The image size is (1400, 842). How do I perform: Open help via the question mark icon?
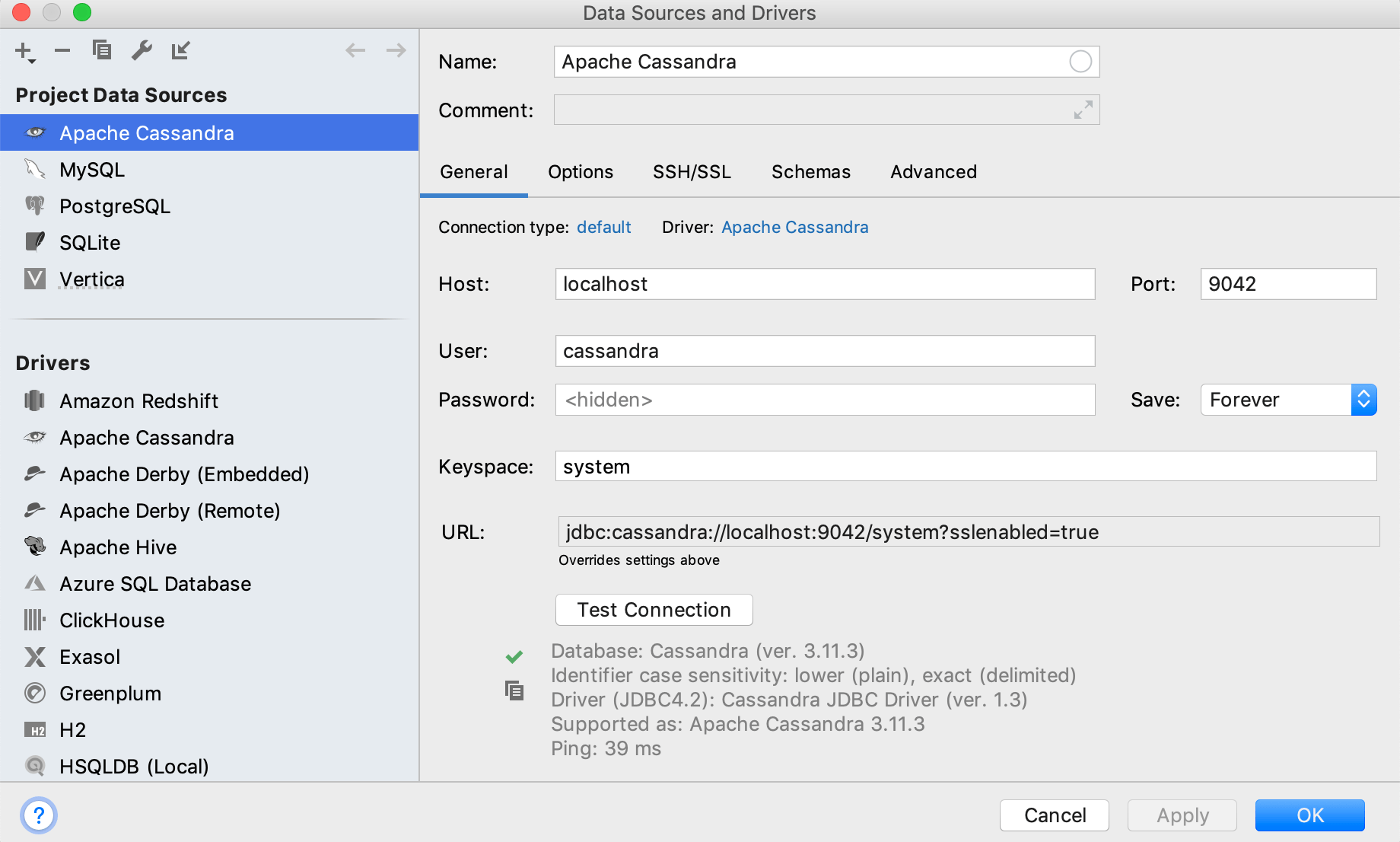point(40,815)
